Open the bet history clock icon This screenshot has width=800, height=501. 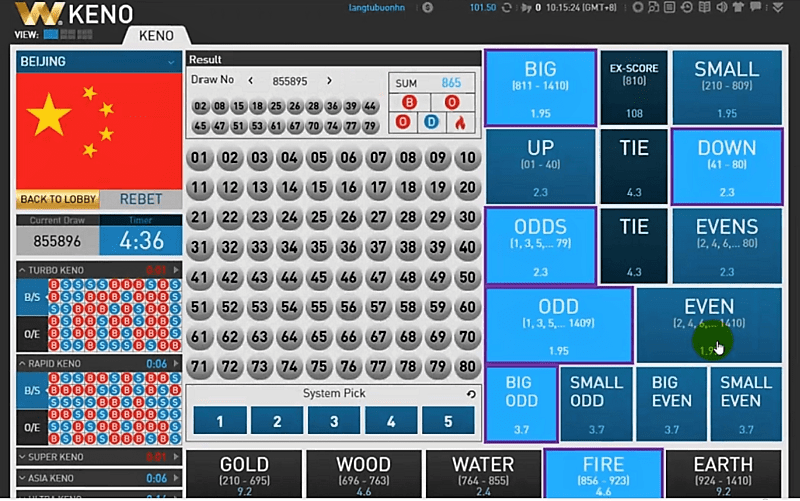687,7
